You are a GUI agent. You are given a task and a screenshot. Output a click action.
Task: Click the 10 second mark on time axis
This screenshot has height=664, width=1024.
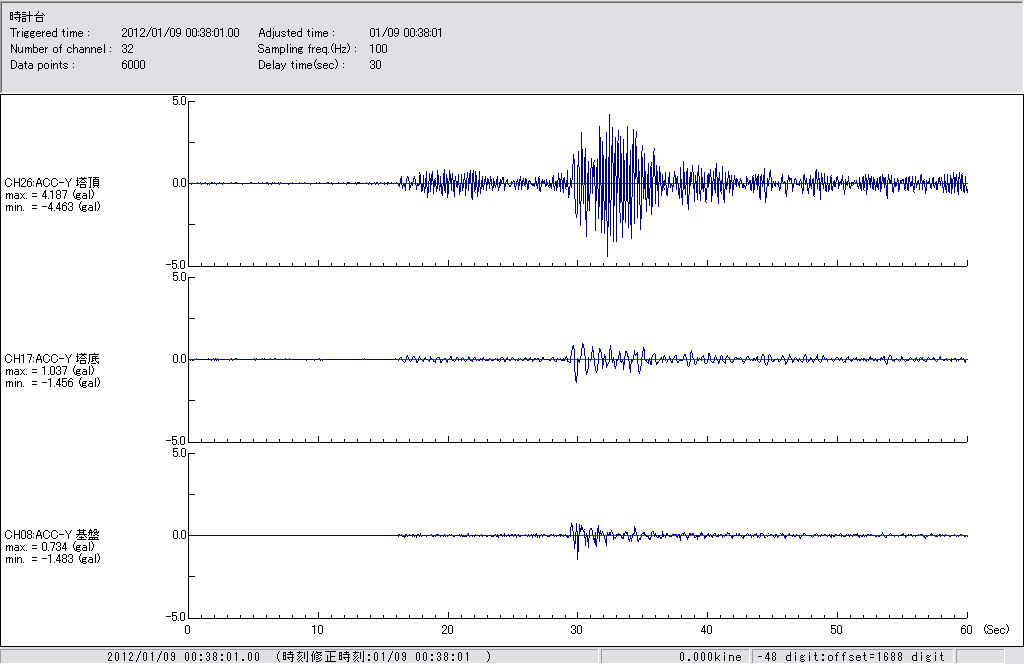pyautogui.click(x=317, y=630)
